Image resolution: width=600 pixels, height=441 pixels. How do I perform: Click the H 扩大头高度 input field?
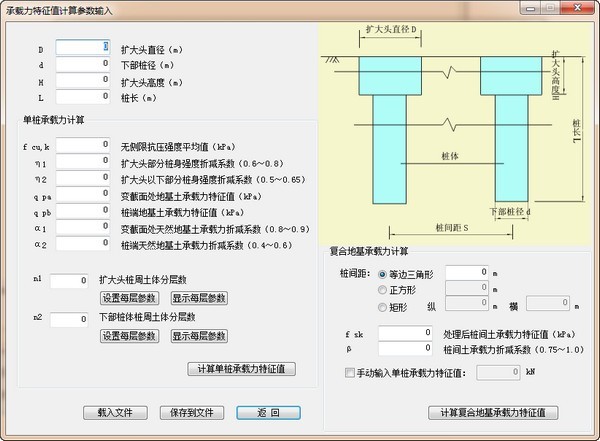83,81
